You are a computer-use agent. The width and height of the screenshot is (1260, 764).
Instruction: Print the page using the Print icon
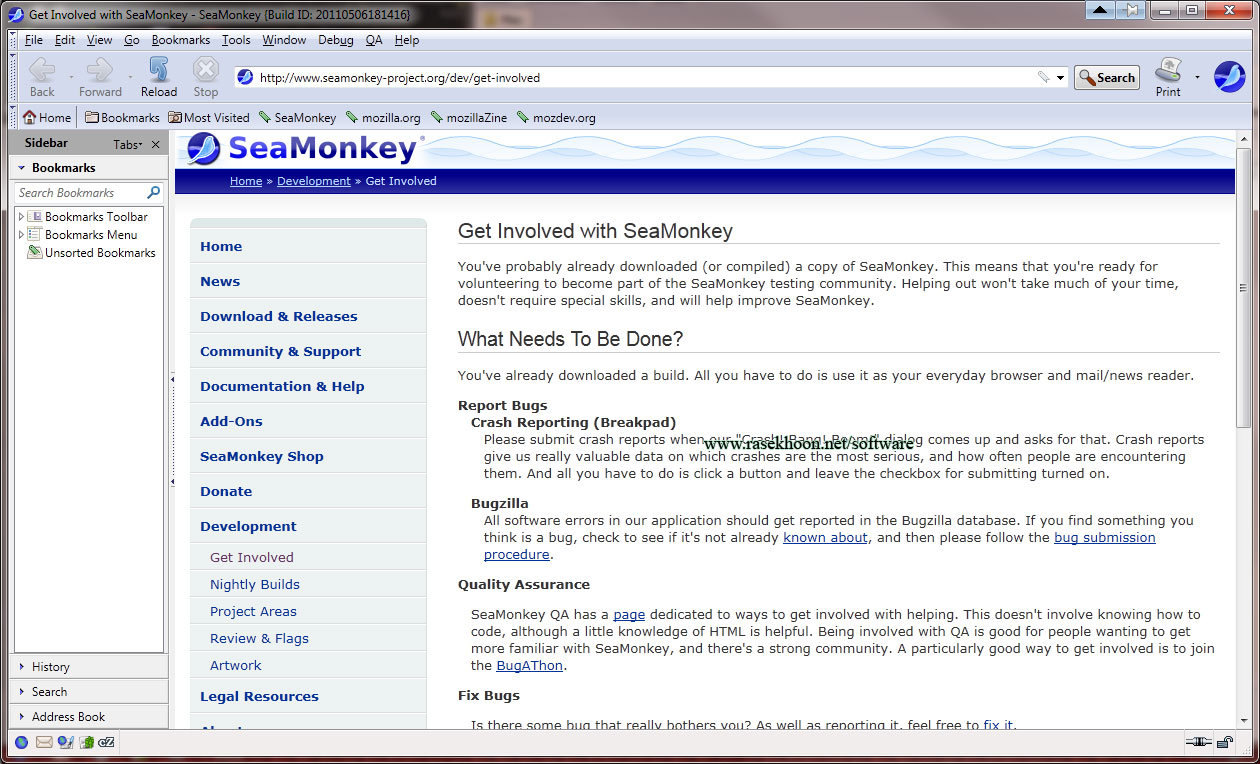click(x=1167, y=75)
